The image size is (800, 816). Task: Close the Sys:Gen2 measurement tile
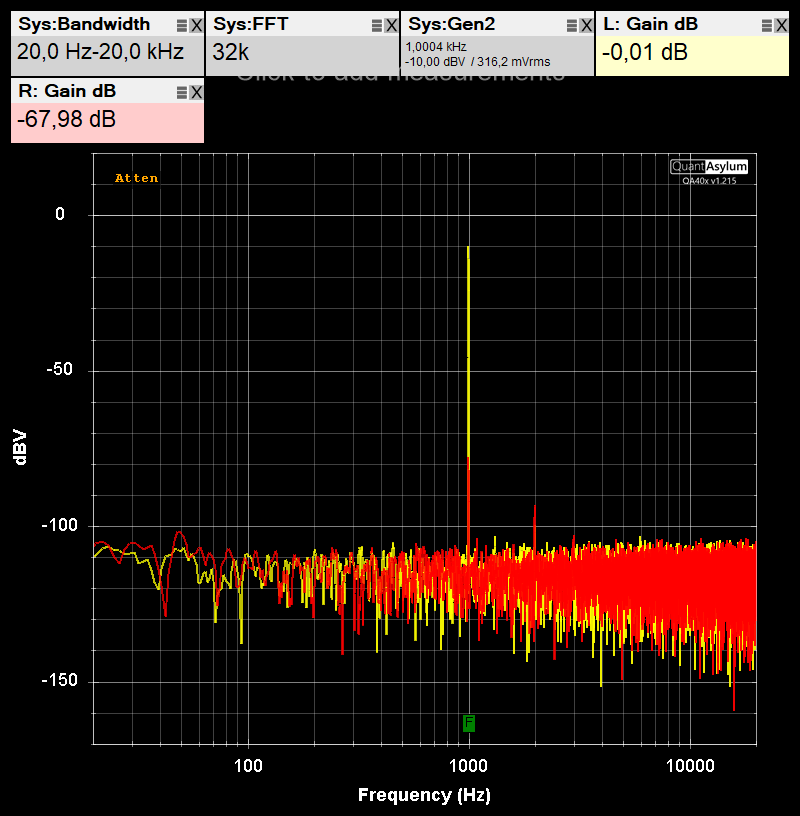coord(586,25)
